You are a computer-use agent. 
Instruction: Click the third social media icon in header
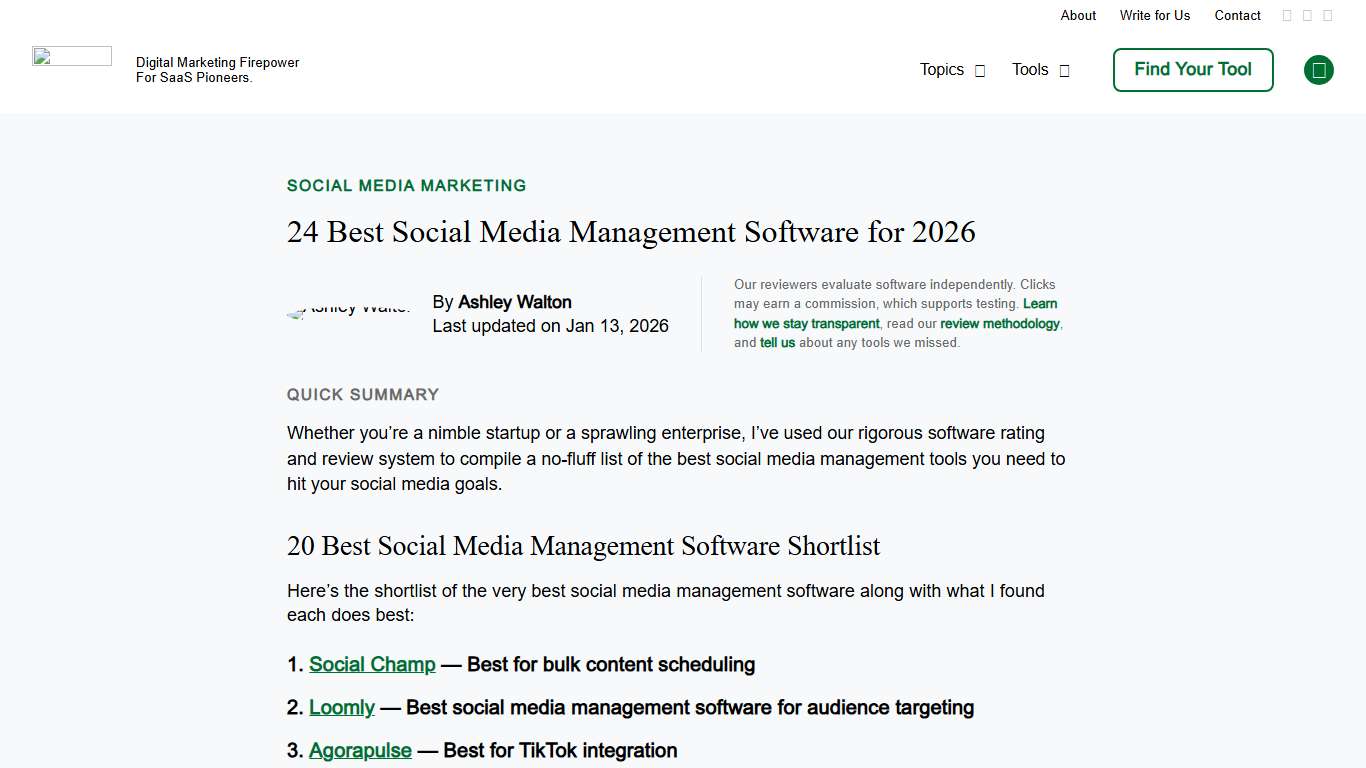click(1328, 15)
